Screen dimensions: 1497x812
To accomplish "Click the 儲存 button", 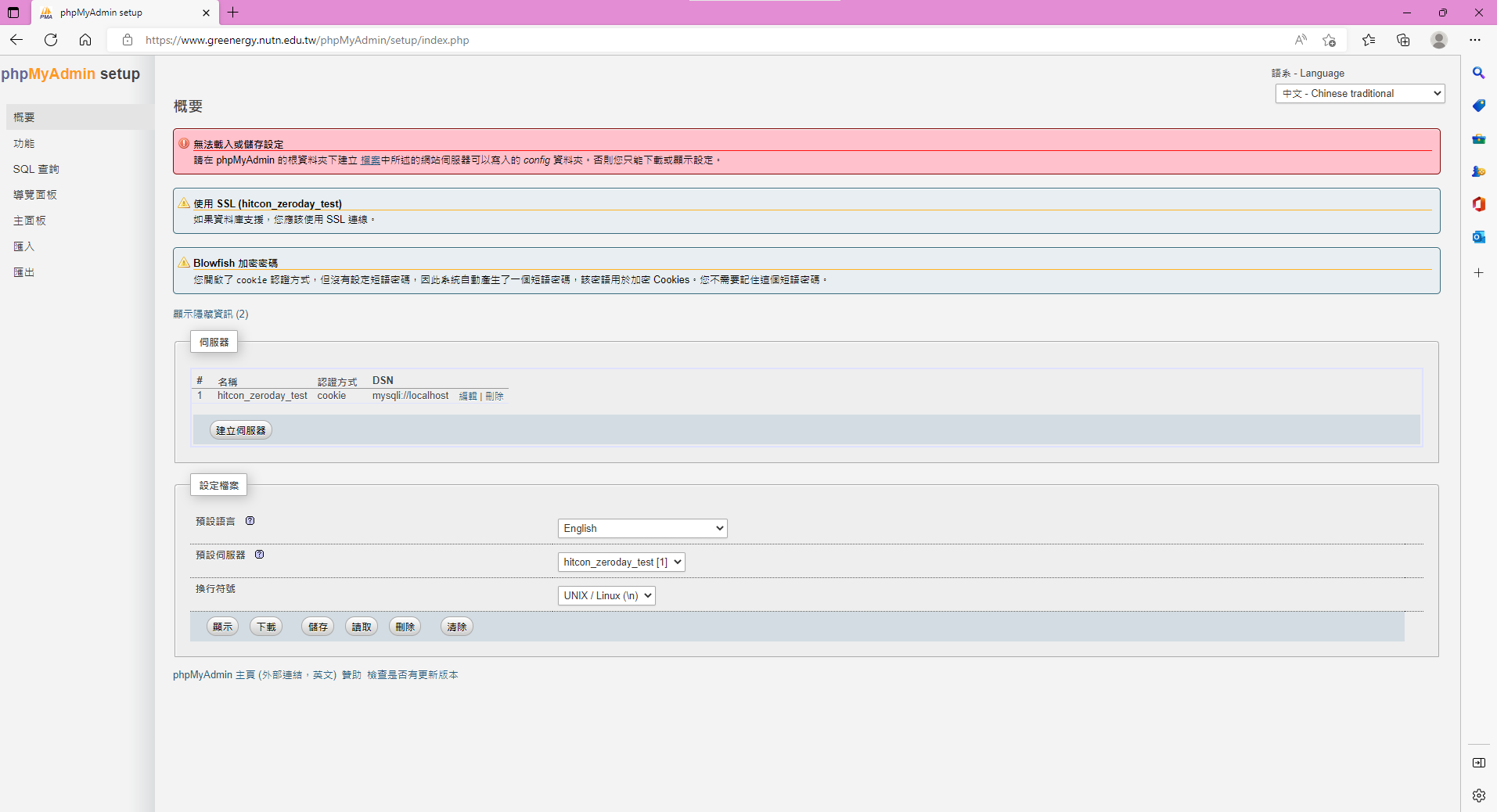I will point(318,627).
